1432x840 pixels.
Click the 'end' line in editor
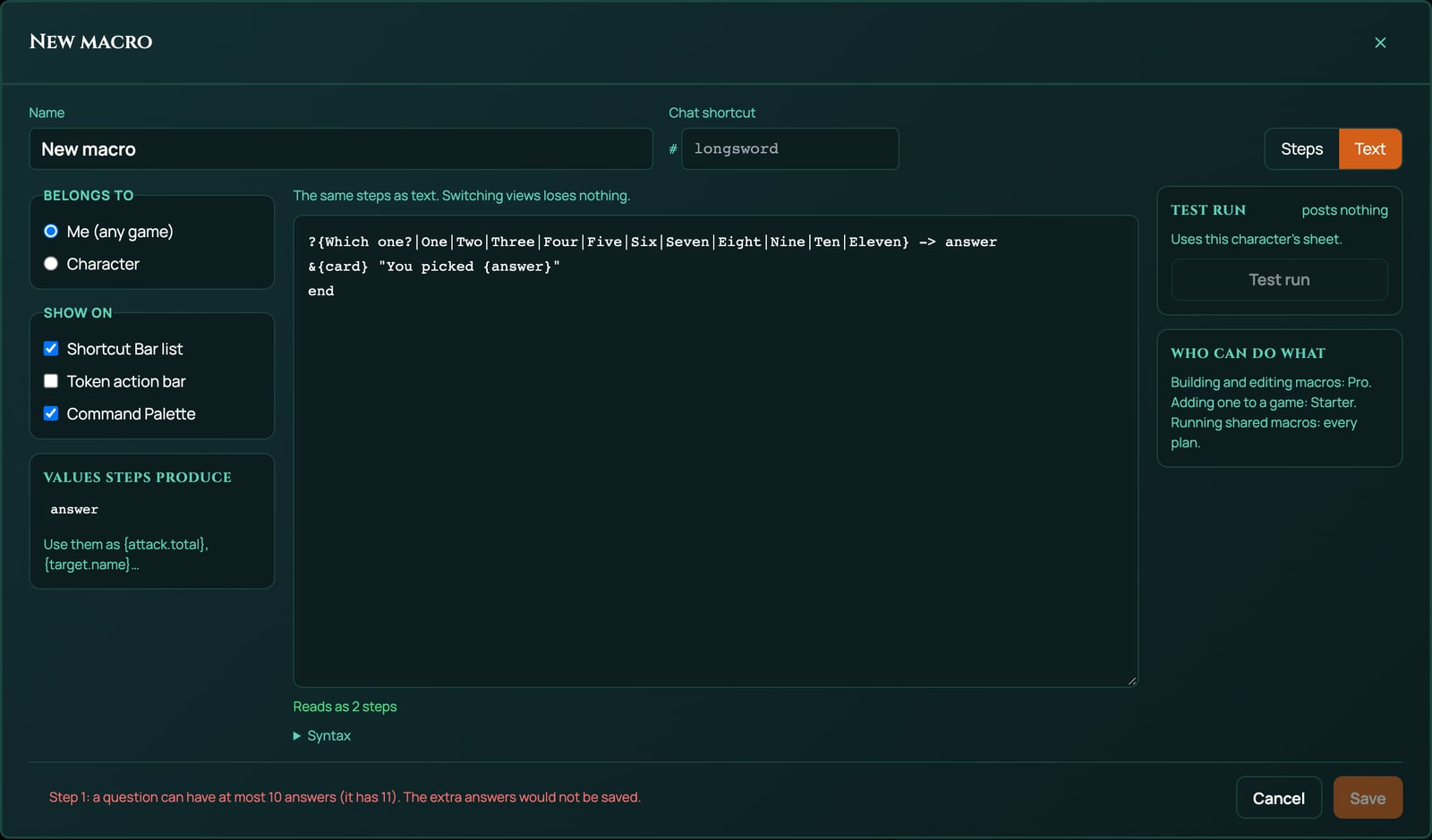pos(320,291)
